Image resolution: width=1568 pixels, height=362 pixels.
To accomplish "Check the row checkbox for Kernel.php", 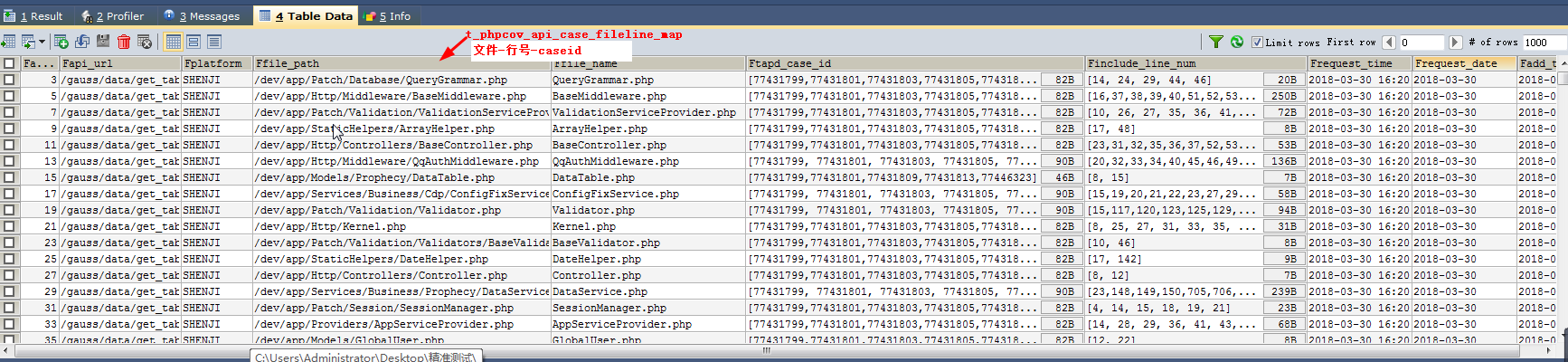I will tap(9, 226).
